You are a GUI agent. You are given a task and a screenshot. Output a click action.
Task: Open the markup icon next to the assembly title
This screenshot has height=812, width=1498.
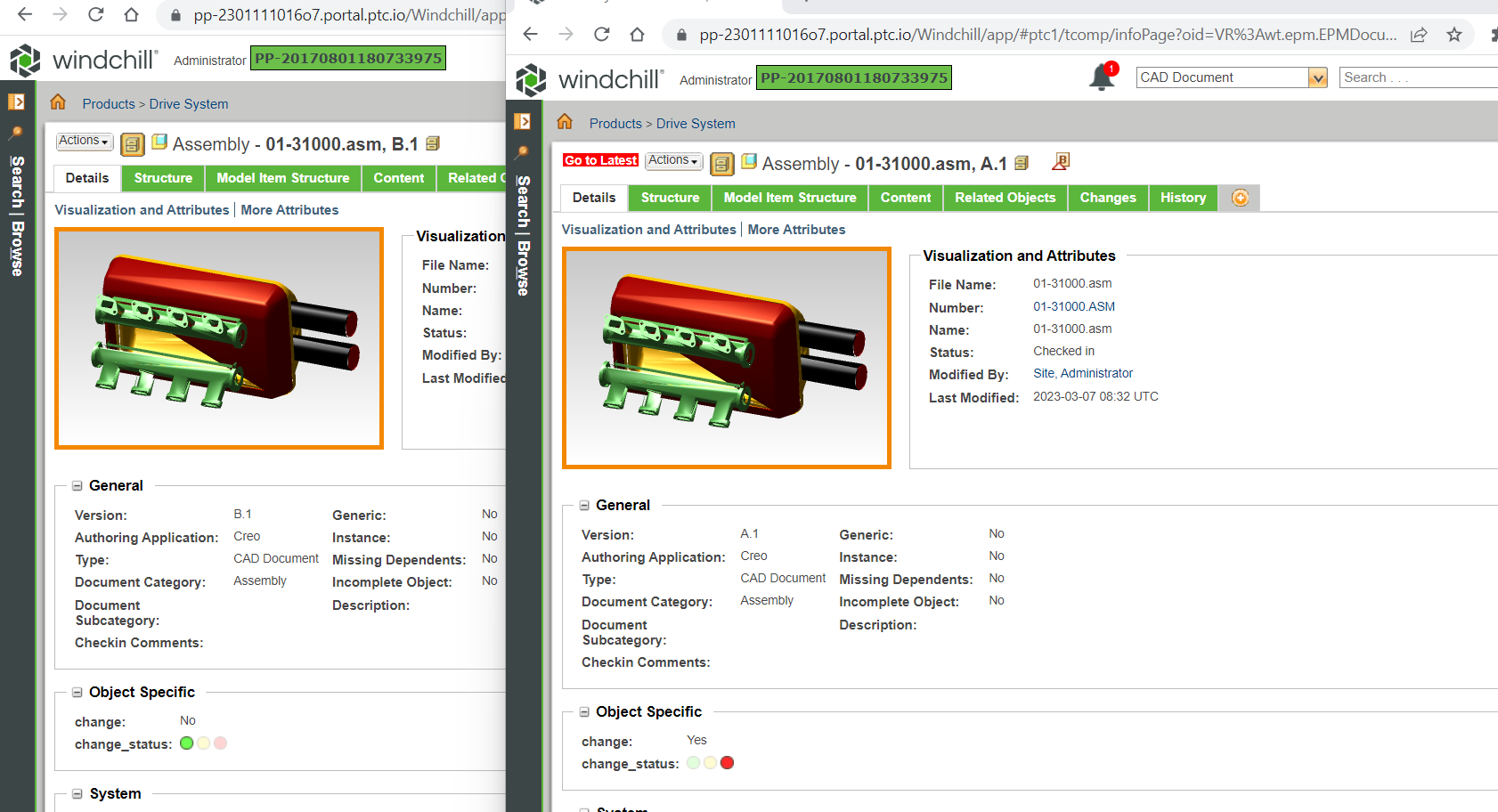click(1060, 162)
